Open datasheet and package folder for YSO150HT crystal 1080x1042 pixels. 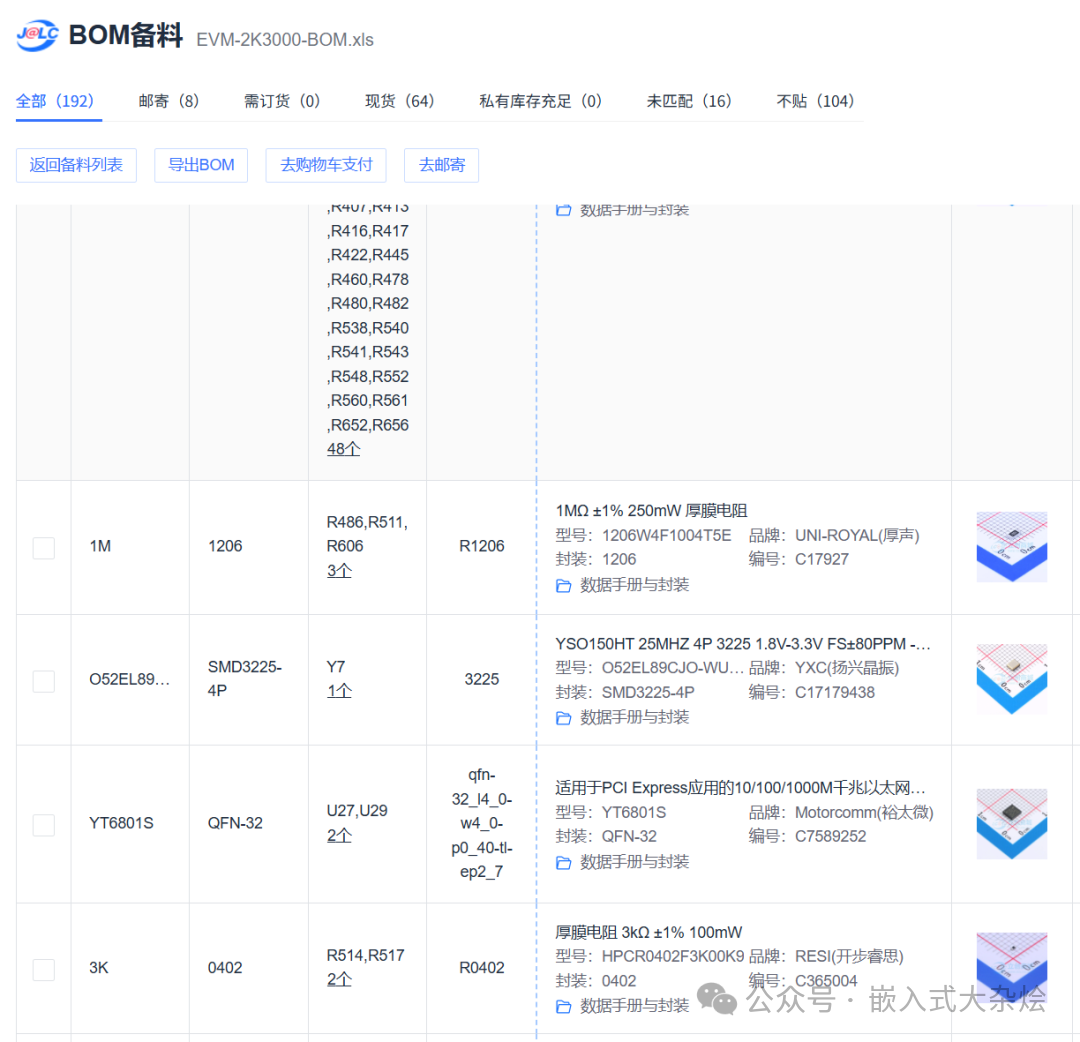click(563, 717)
